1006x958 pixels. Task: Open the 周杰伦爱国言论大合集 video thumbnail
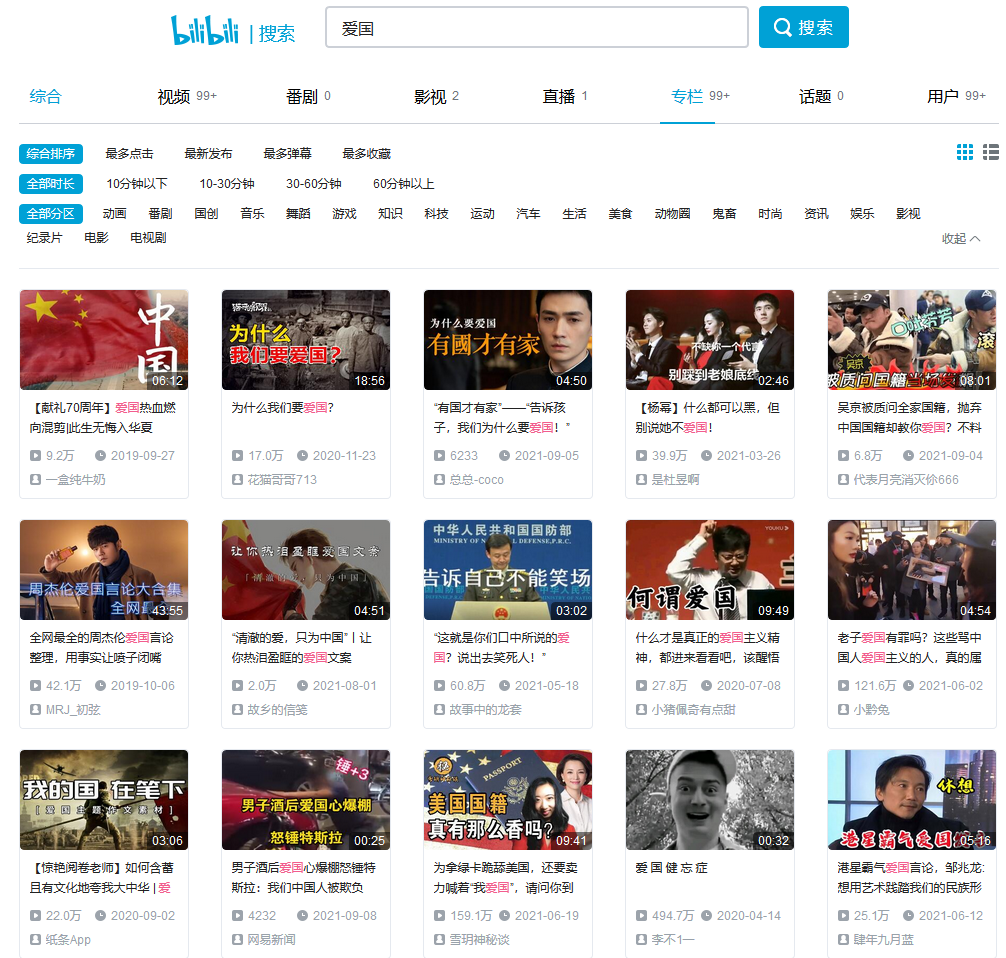(104, 569)
